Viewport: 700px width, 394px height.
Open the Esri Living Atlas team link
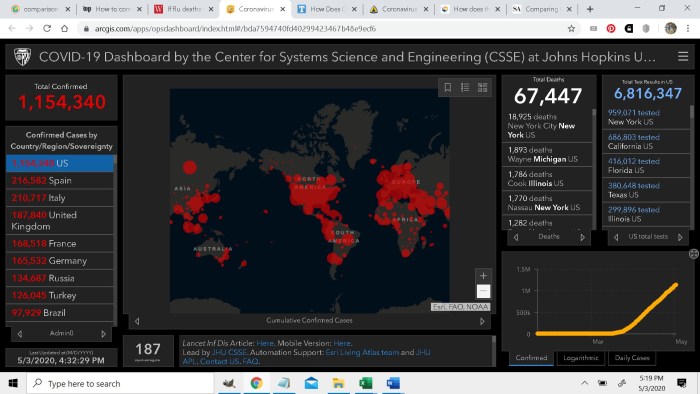tap(362, 353)
